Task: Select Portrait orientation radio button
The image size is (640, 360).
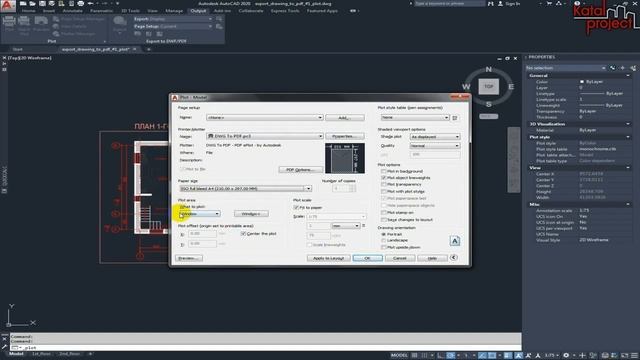Action: (384, 234)
